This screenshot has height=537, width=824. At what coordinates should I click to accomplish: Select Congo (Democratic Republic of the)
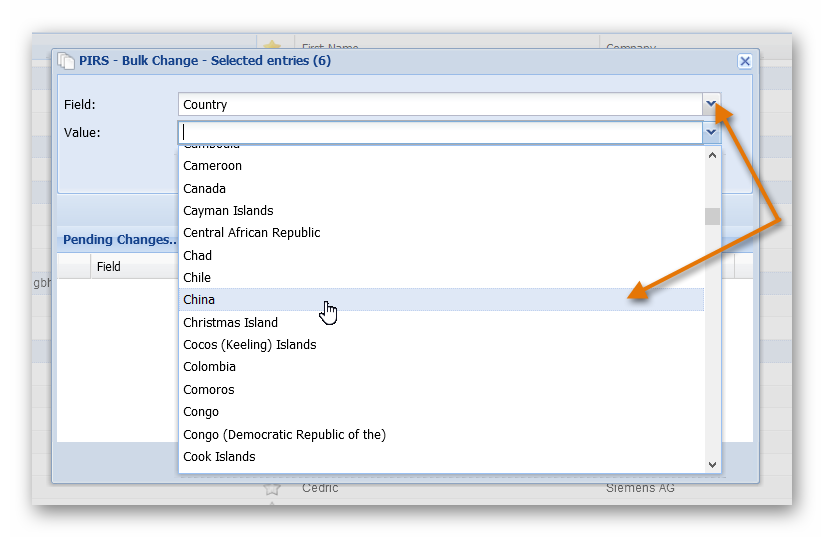point(284,434)
